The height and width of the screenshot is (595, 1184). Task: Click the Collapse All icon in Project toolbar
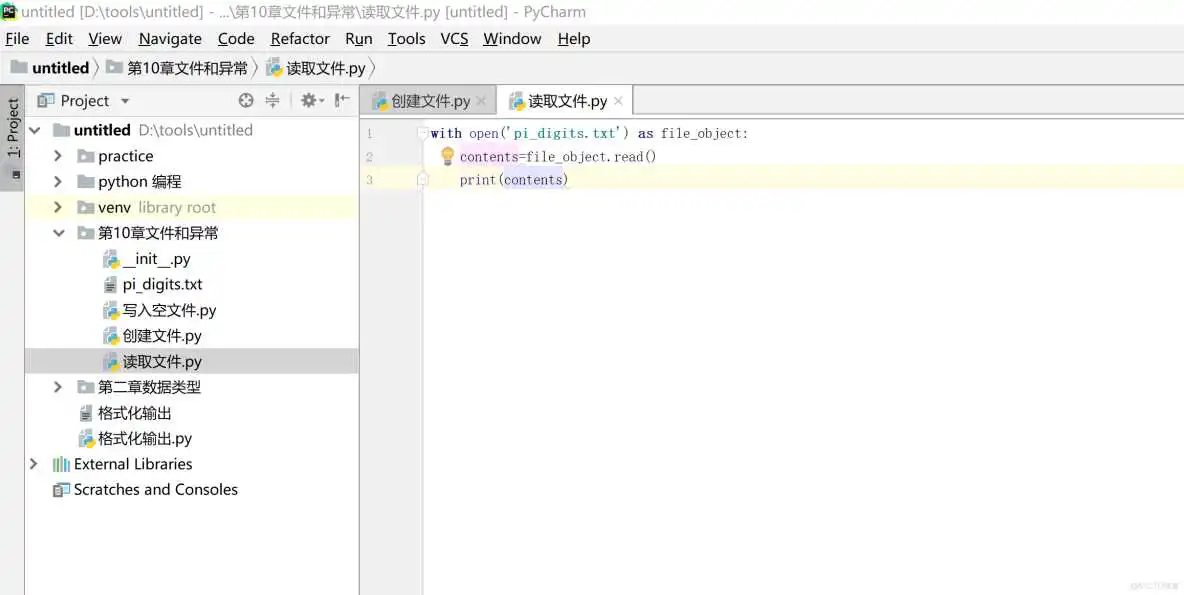coord(272,100)
